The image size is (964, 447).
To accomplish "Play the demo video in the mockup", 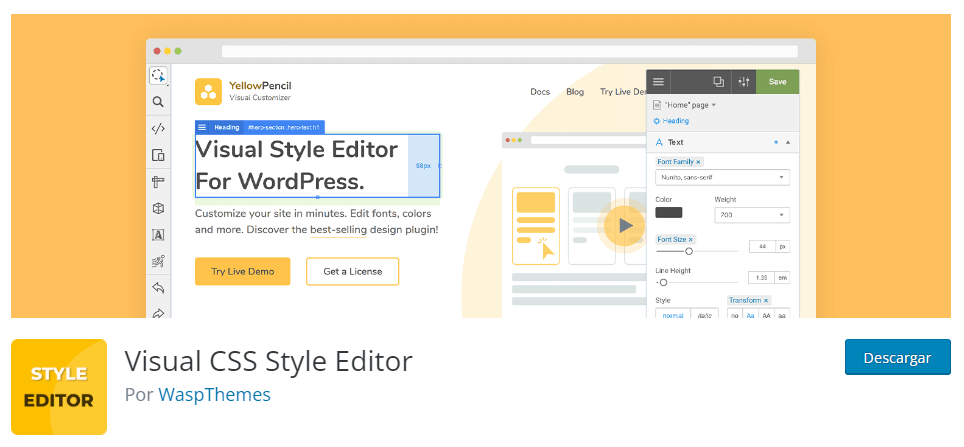I will [625, 226].
